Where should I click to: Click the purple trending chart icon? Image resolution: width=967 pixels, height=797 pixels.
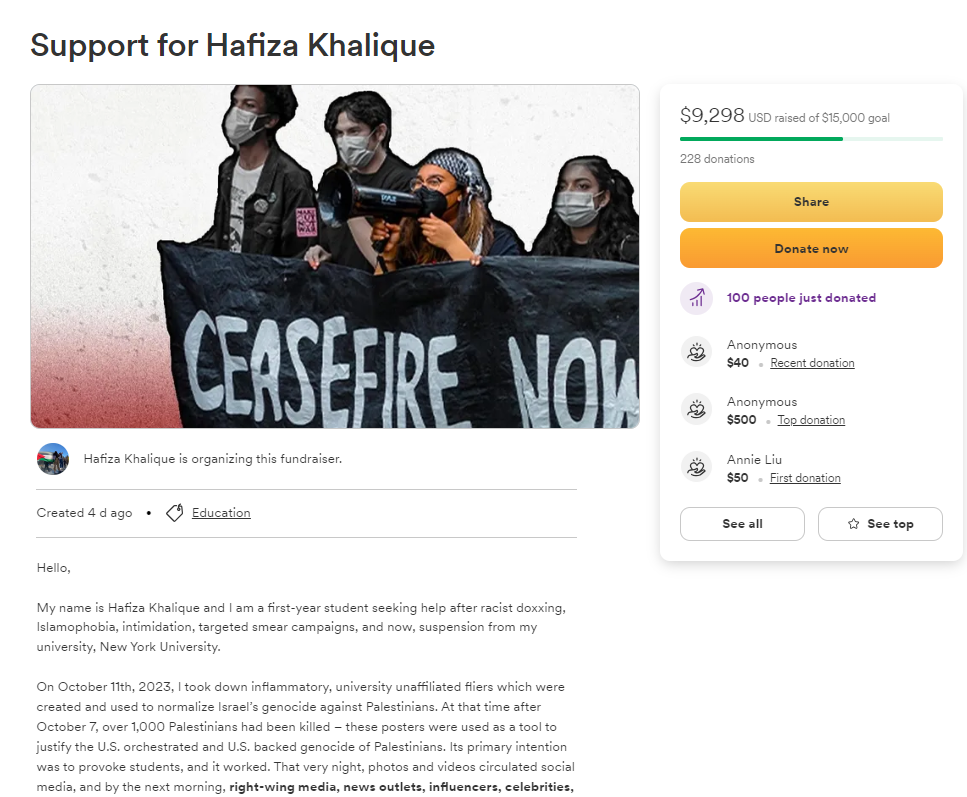pos(697,298)
